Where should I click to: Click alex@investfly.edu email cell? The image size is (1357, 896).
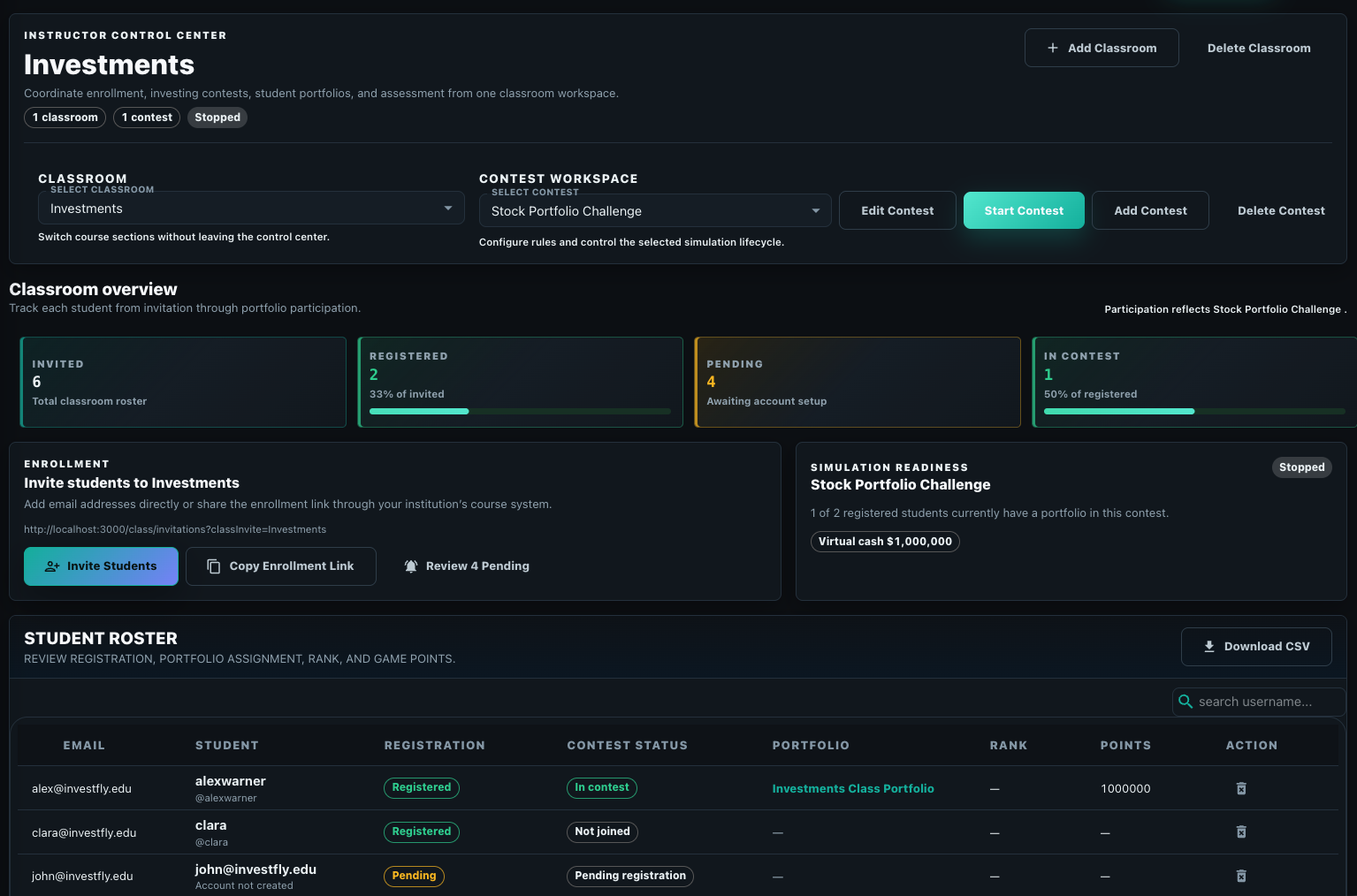[x=81, y=788]
